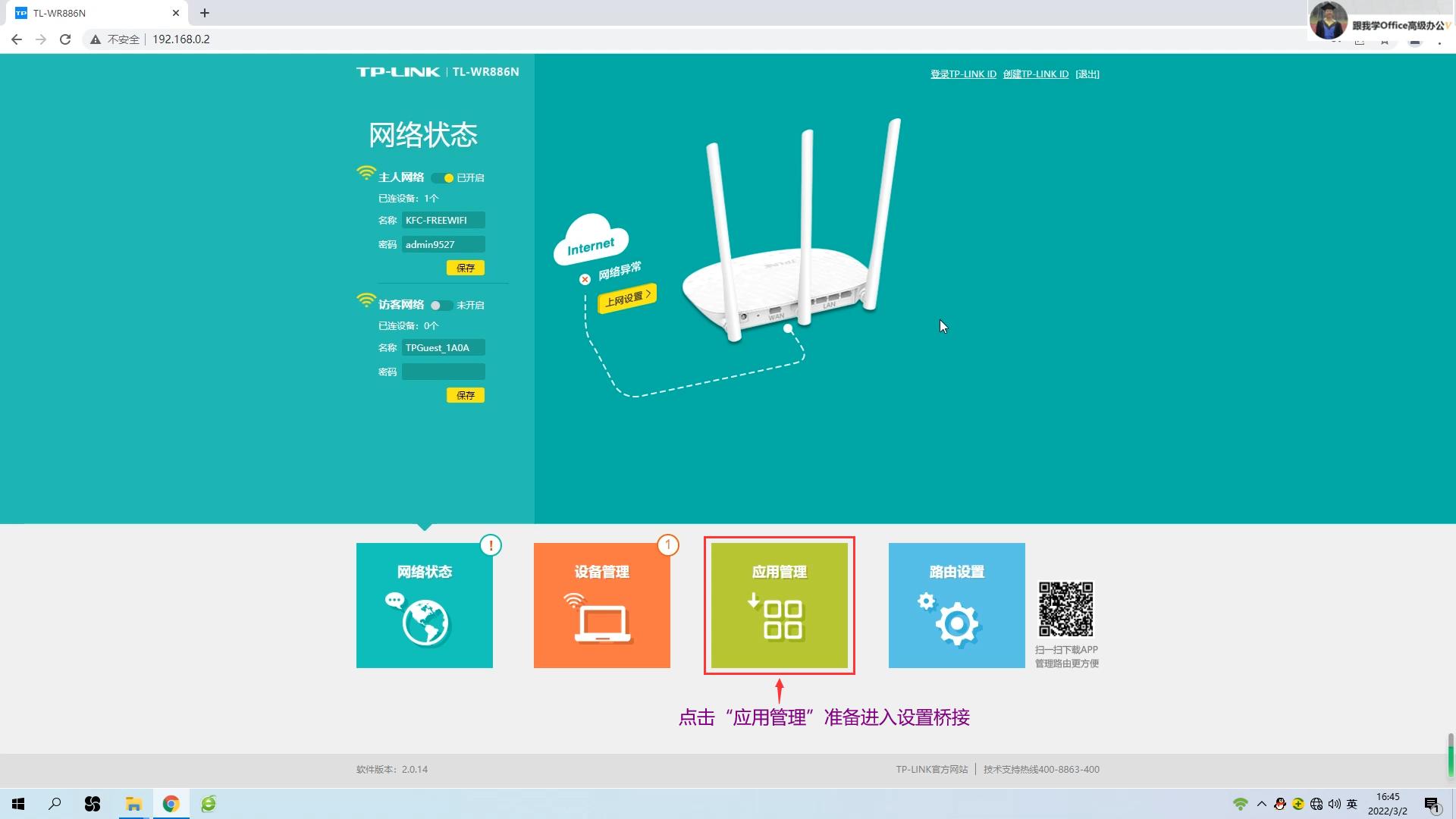Open a new browser tab
The image size is (1456, 819).
point(205,13)
